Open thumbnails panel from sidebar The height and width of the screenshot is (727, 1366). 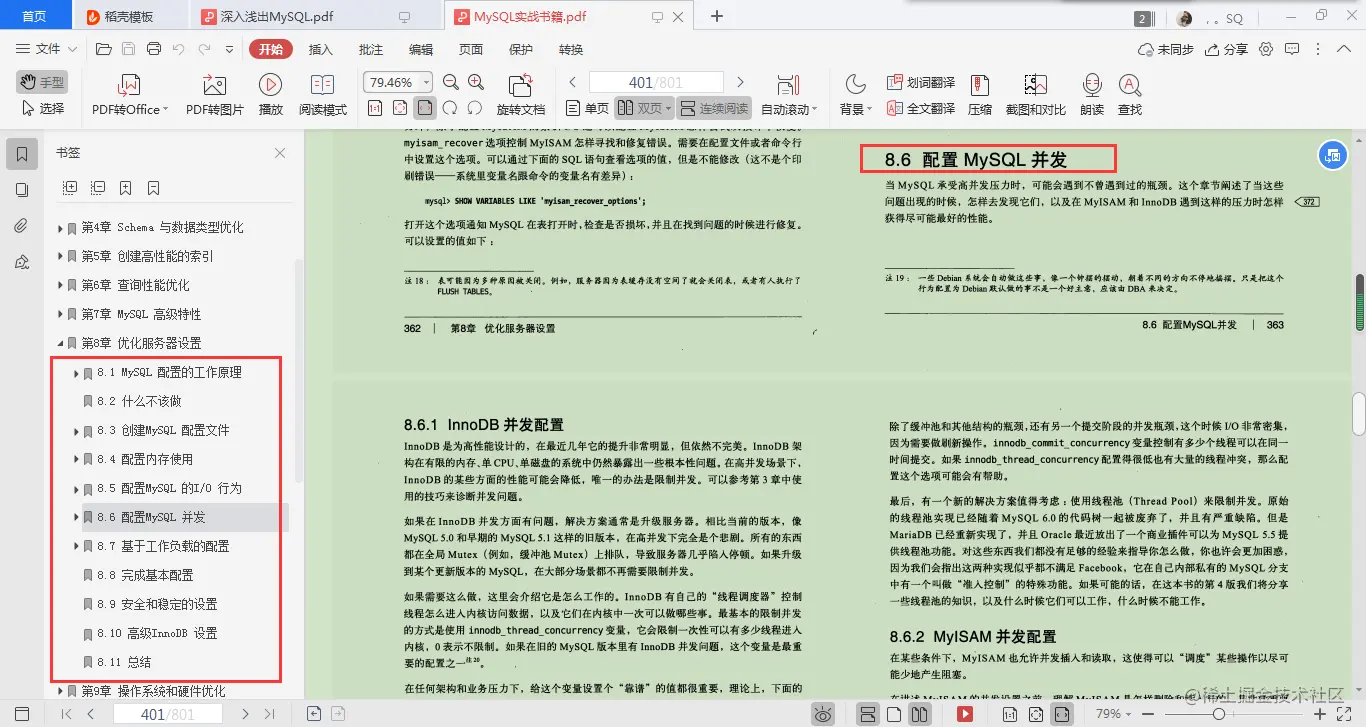pyautogui.click(x=22, y=190)
